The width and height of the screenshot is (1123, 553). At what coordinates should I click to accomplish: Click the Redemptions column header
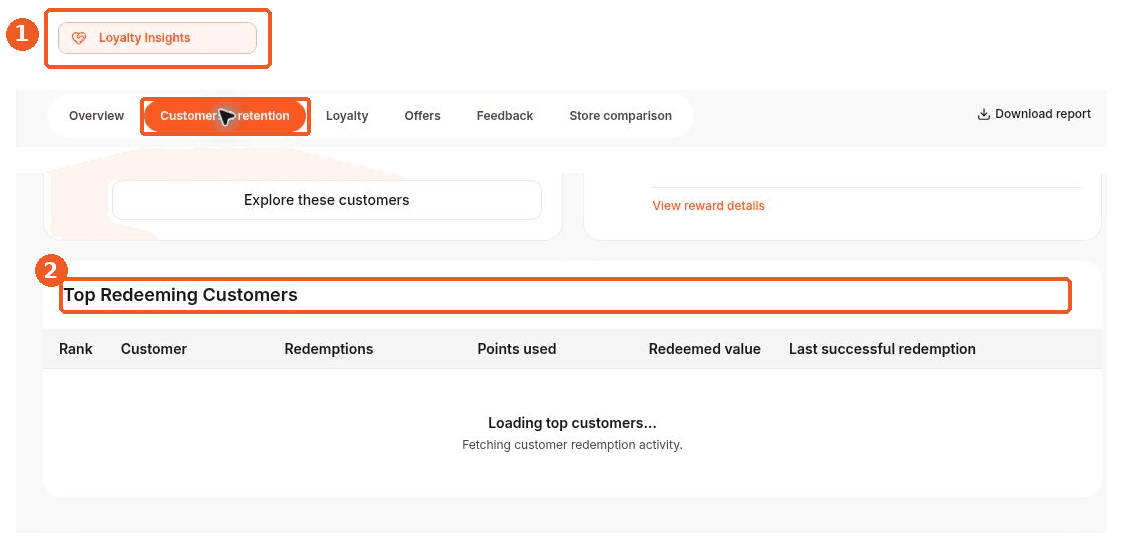(329, 349)
